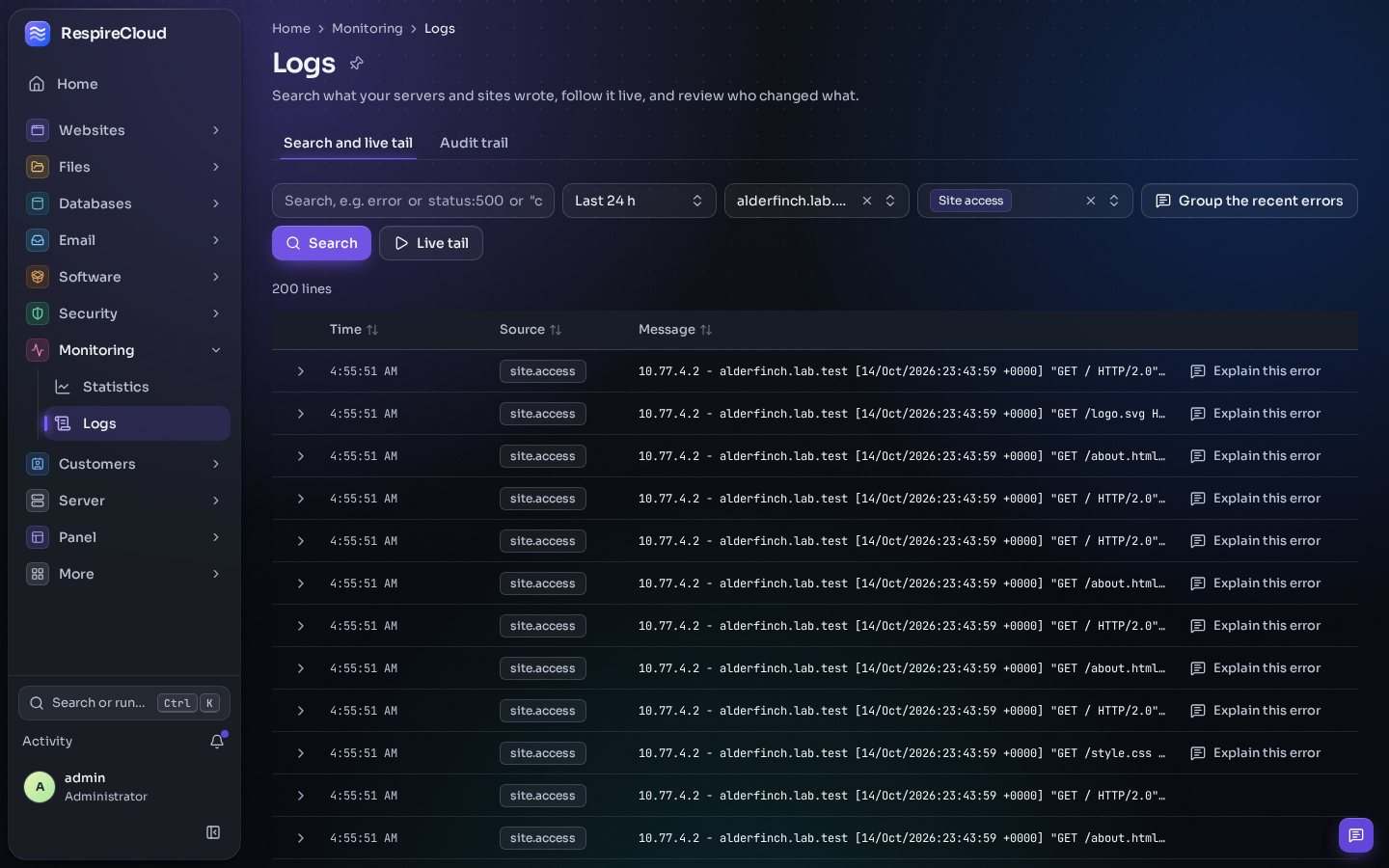Open the Last 24 h time range dropdown
1389x868 pixels.
(640, 201)
